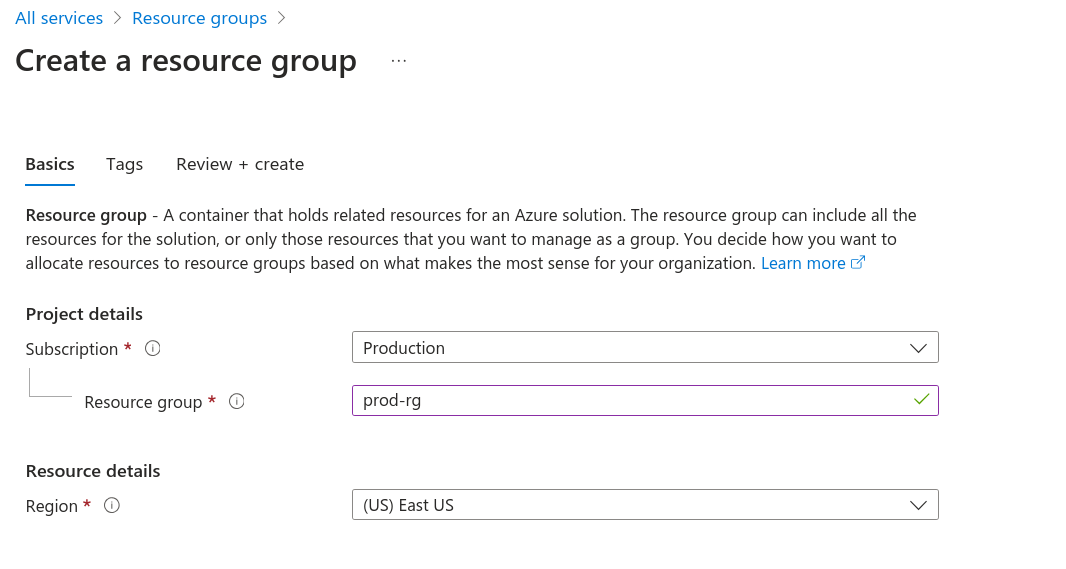Click the Subscription info icon
The image size is (1066, 569).
point(153,349)
